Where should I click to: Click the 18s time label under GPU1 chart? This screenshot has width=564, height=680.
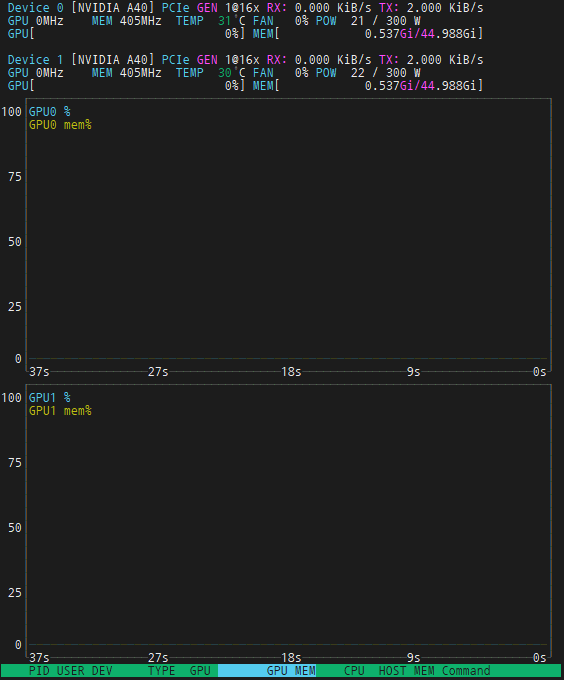point(291,658)
